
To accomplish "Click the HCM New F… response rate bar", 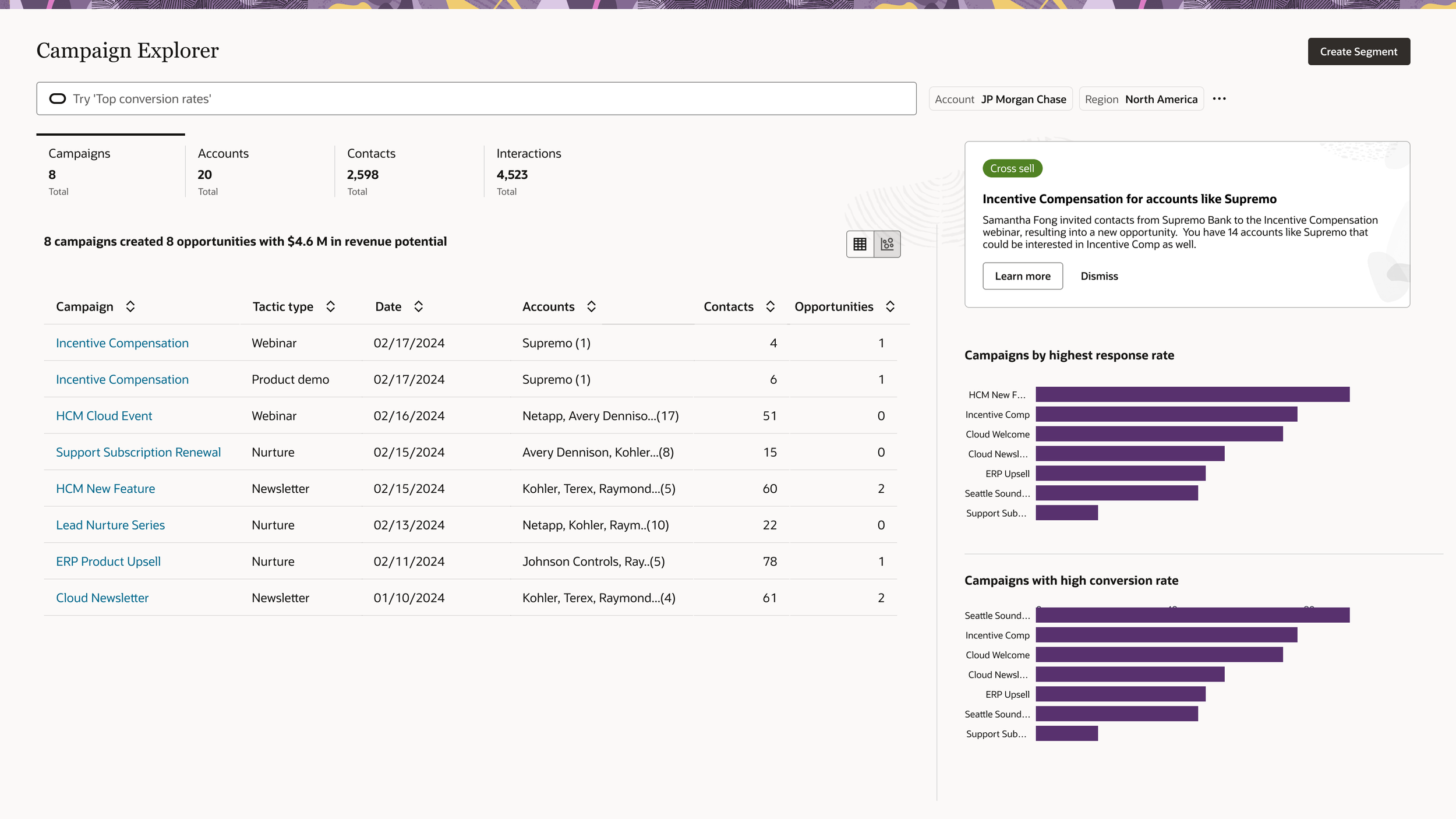I will pyautogui.click(x=1192, y=394).
